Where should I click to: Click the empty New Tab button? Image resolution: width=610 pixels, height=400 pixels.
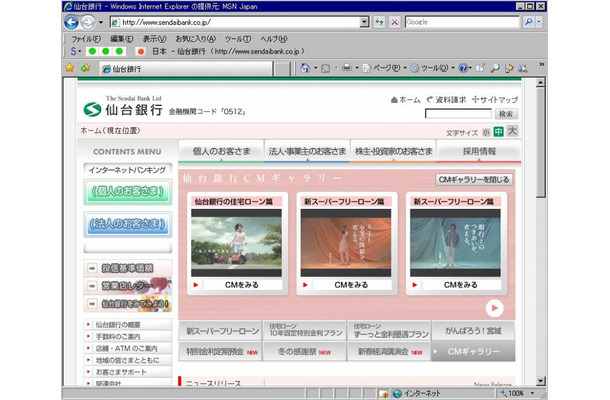(x=282, y=69)
